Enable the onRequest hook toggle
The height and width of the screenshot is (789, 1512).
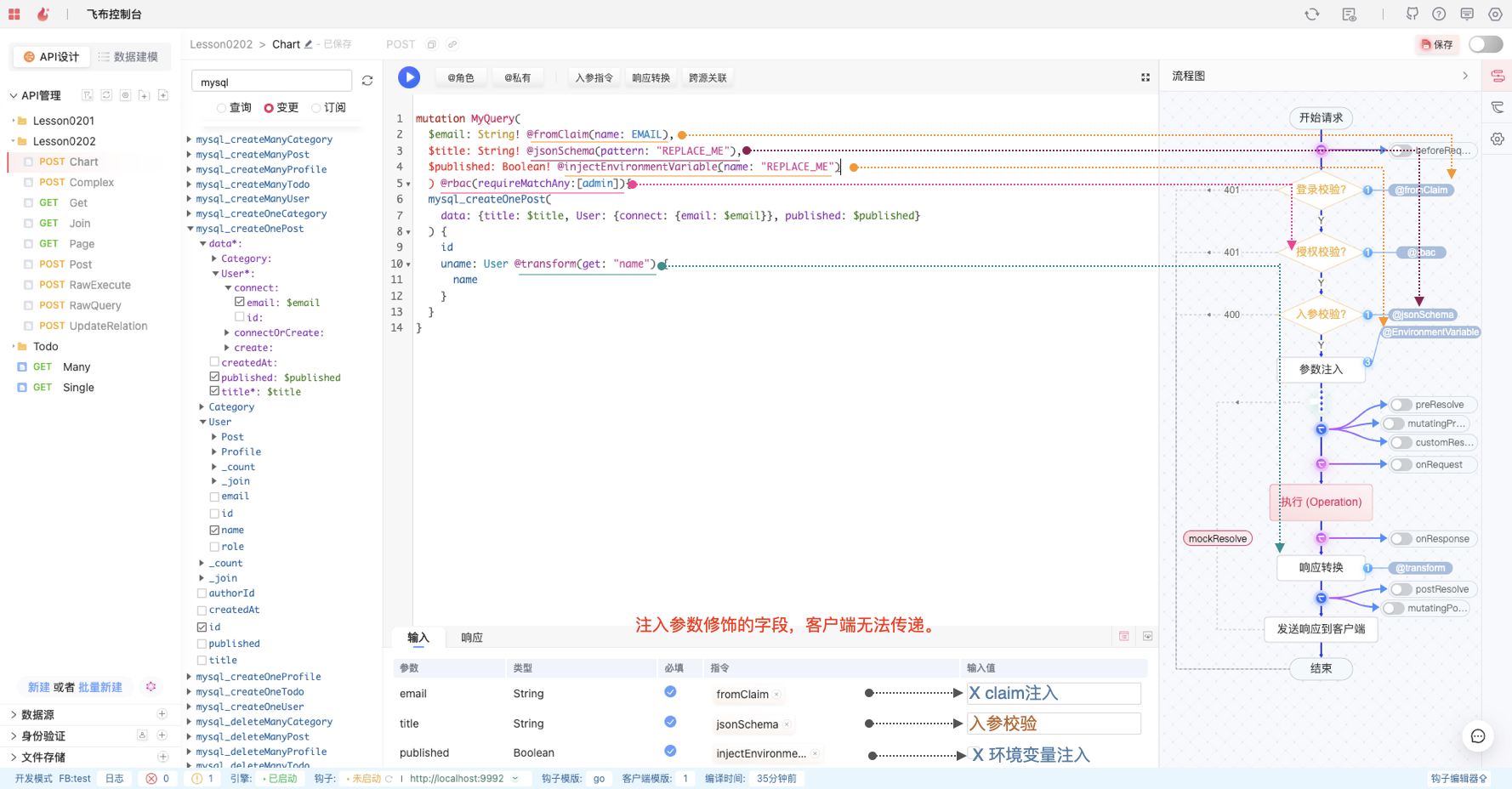click(1401, 464)
